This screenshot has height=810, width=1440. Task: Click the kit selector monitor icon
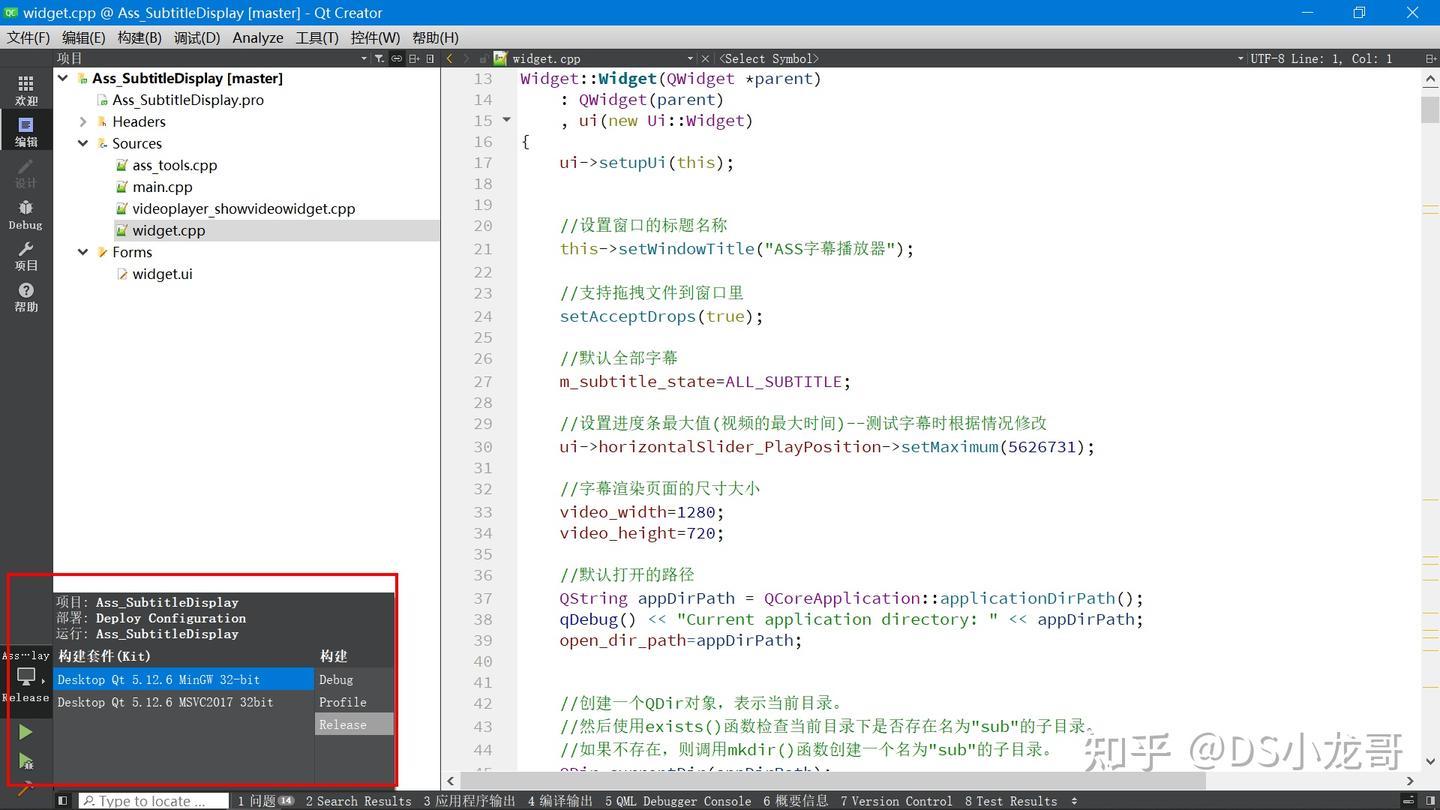pos(26,677)
